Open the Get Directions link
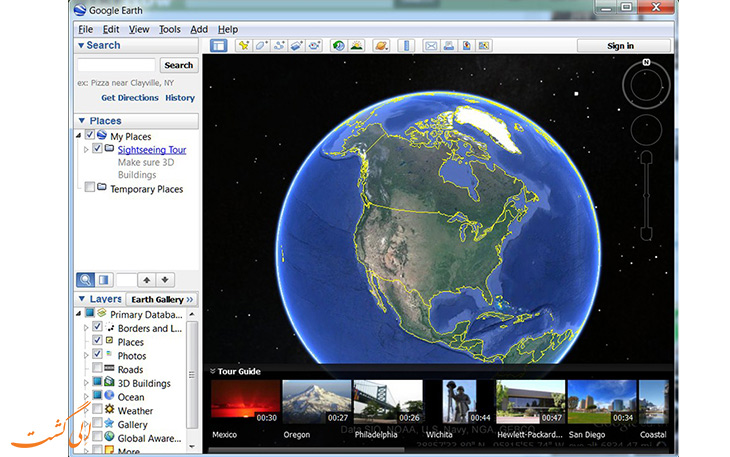The image size is (730, 457). tap(130, 98)
